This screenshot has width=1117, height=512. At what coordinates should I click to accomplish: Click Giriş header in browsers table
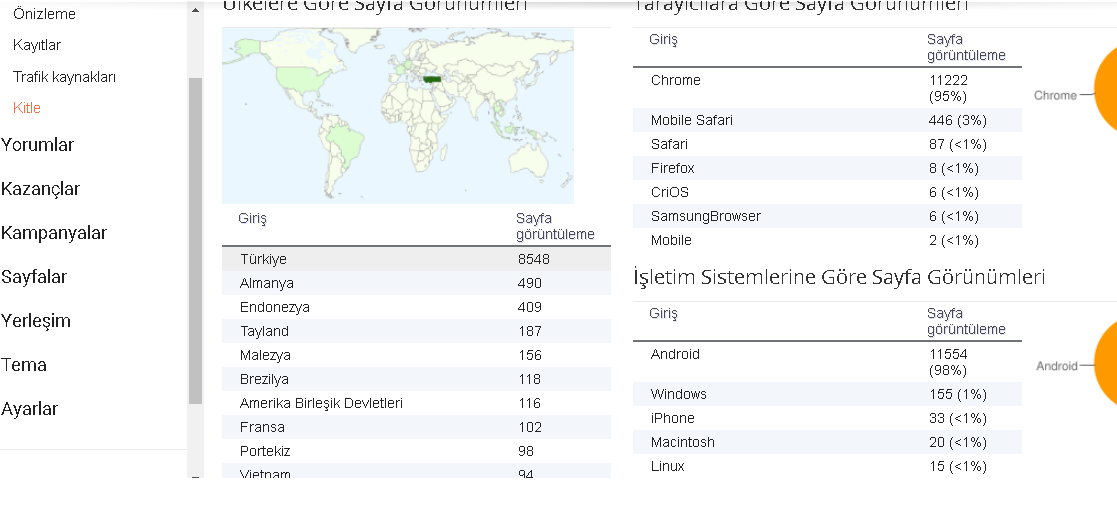pyautogui.click(x=663, y=39)
